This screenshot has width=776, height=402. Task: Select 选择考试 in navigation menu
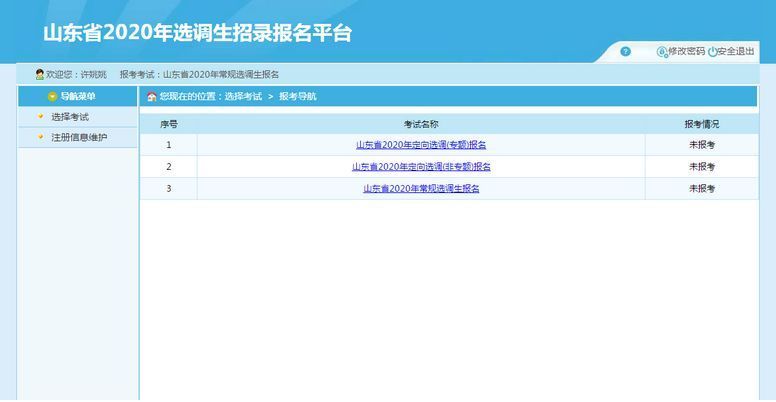pos(70,117)
